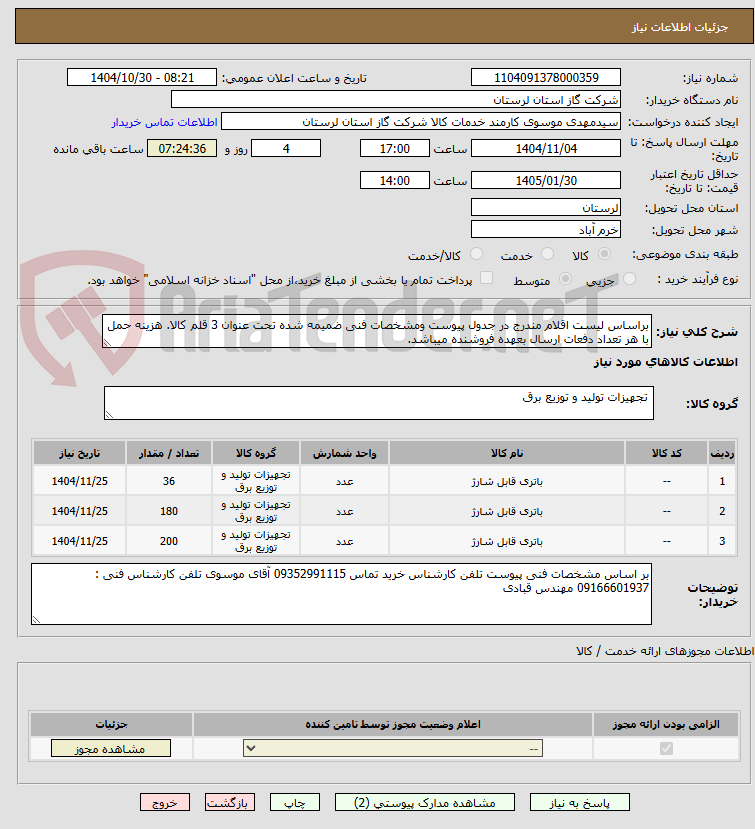The height and width of the screenshot is (829, 755).
Task: Click the quantity cell 36
Action: tap(169, 481)
